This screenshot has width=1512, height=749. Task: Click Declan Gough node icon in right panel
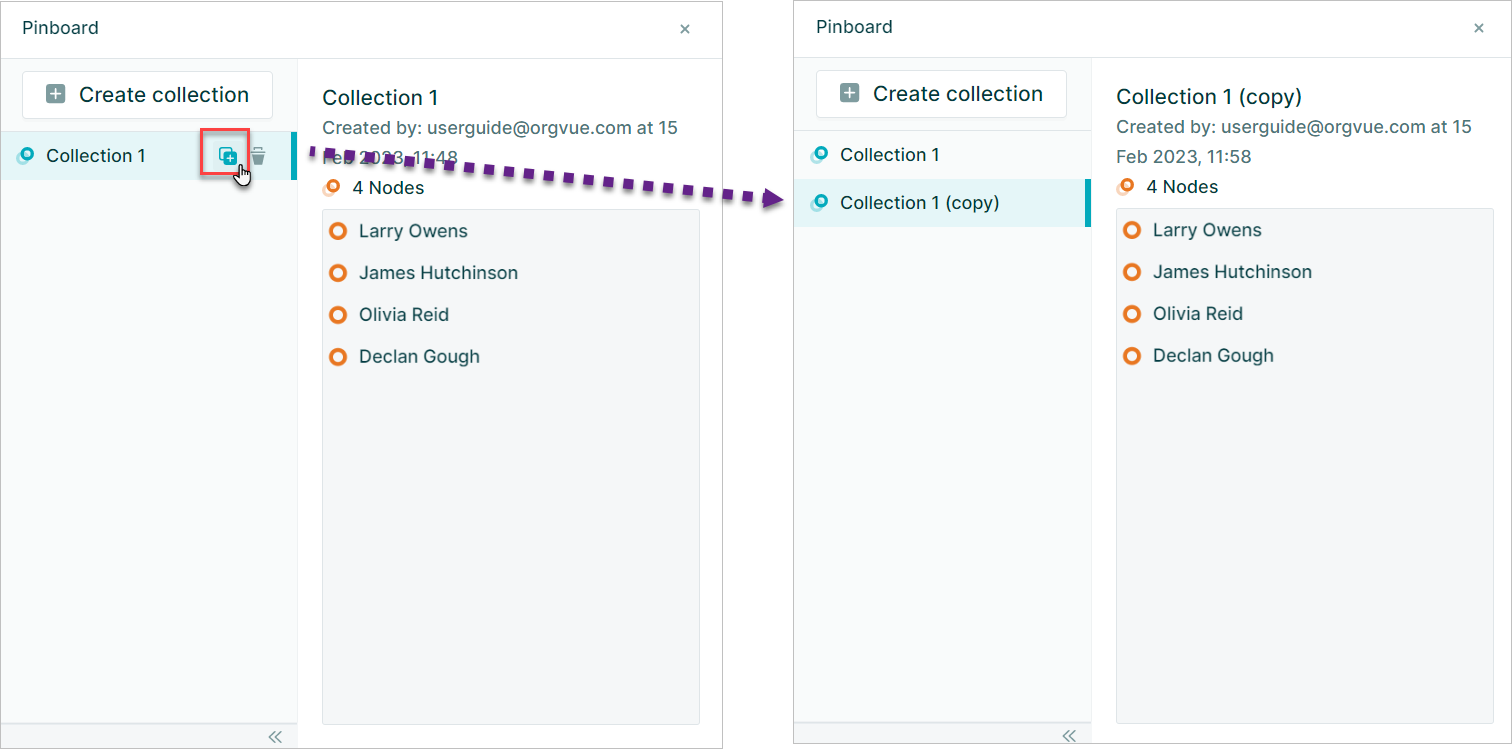tap(1132, 356)
